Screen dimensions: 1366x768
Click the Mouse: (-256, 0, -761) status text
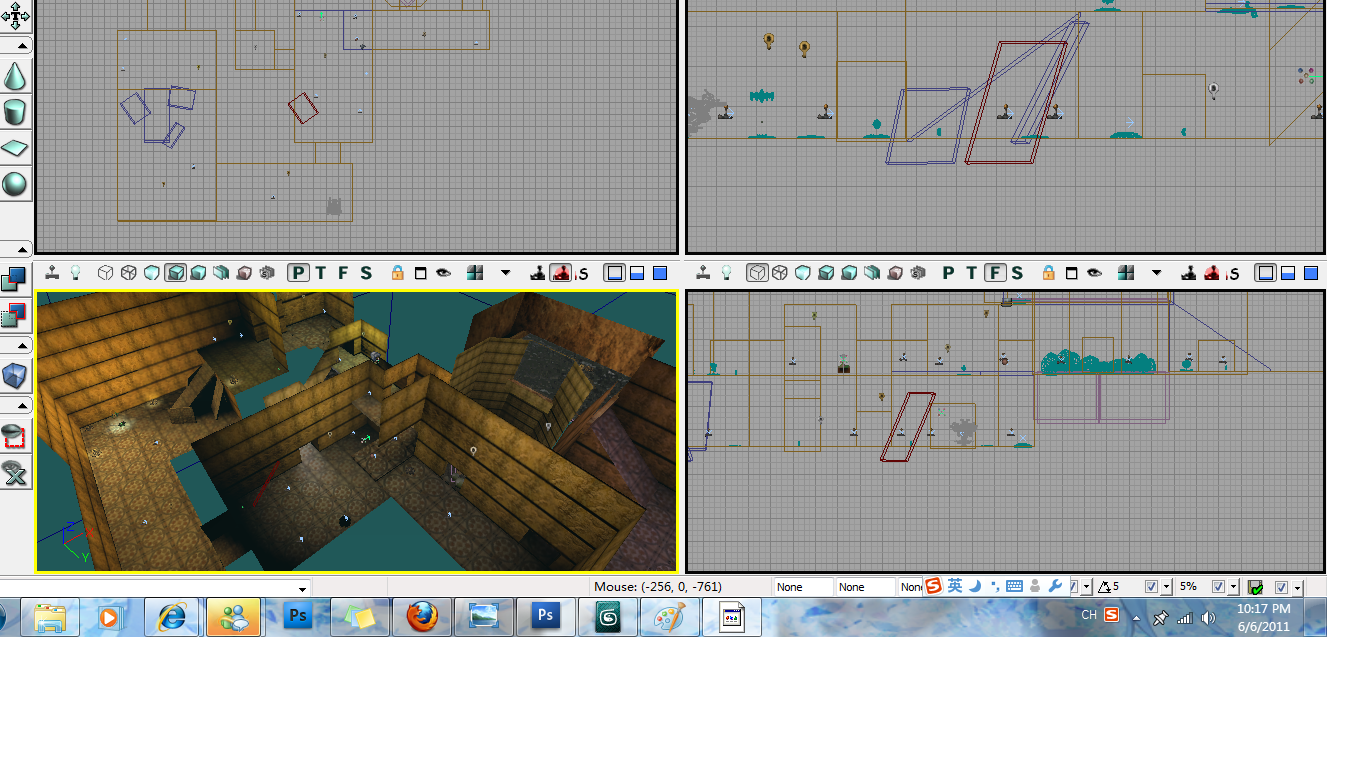tap(657, 587)
